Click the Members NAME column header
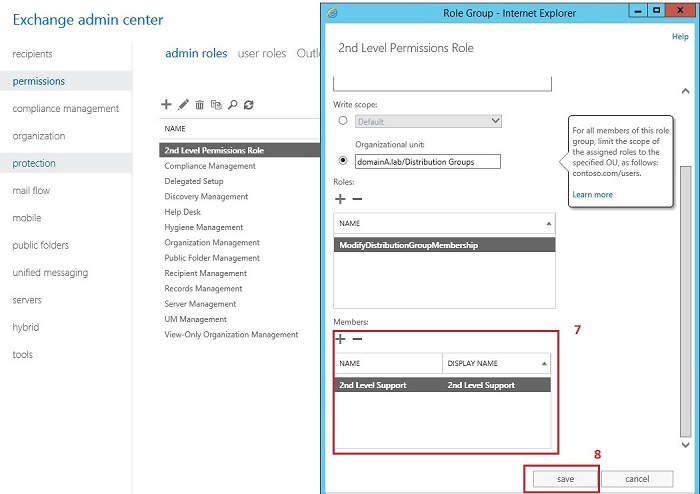This screenshot has width=700, height=494. 388,363
